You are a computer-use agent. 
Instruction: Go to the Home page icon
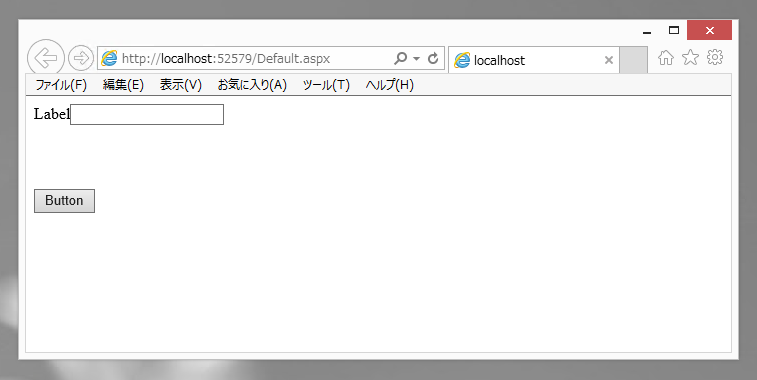tap(666, 58)
